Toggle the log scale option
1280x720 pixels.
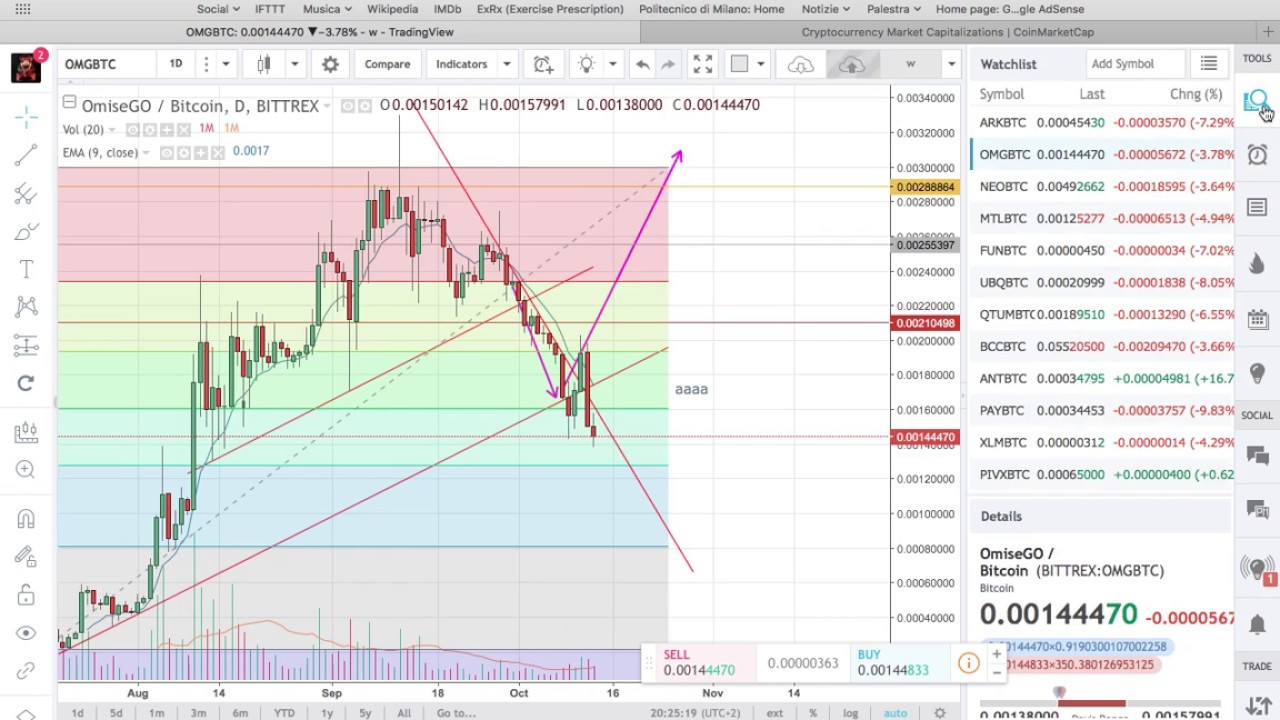[x=850, y=713]
